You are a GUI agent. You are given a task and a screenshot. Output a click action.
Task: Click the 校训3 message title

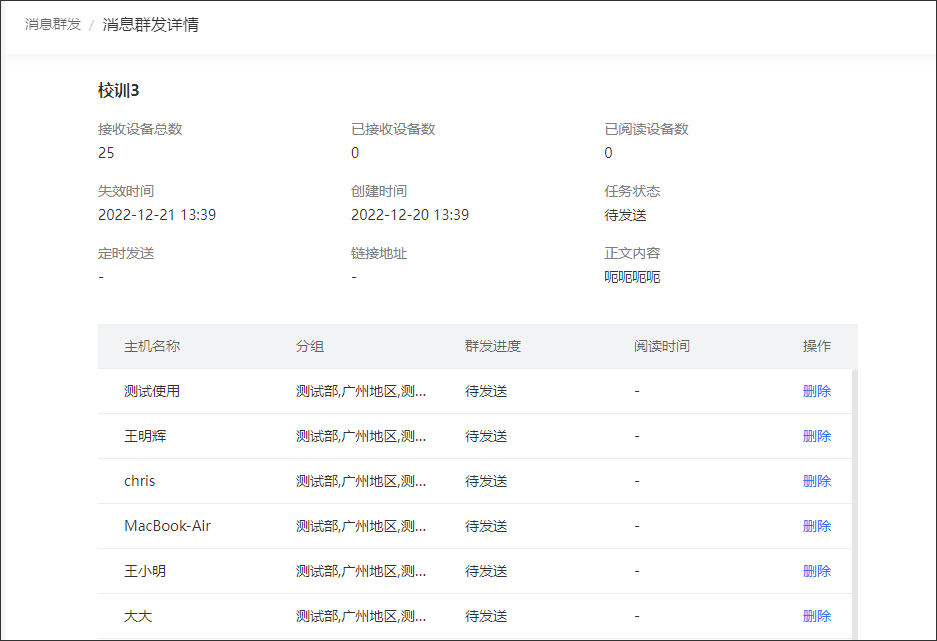[118, 91]
